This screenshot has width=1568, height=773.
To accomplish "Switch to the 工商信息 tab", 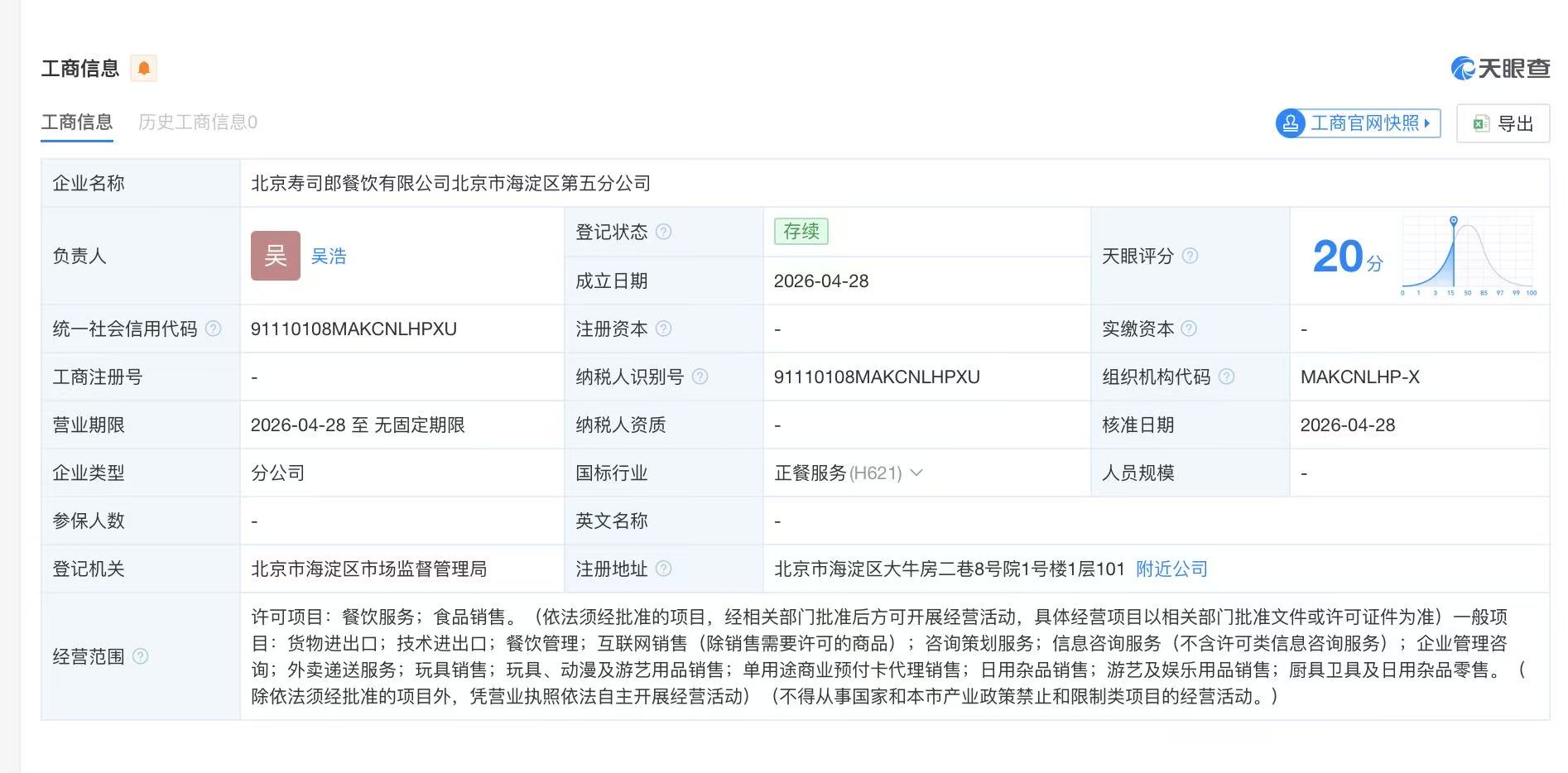I will (x=77, y=122).
